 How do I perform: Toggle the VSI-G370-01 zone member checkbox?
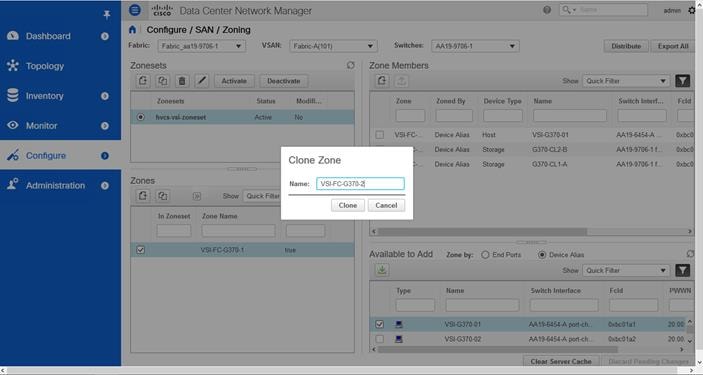pyautogui.click(x=380, y=135)
